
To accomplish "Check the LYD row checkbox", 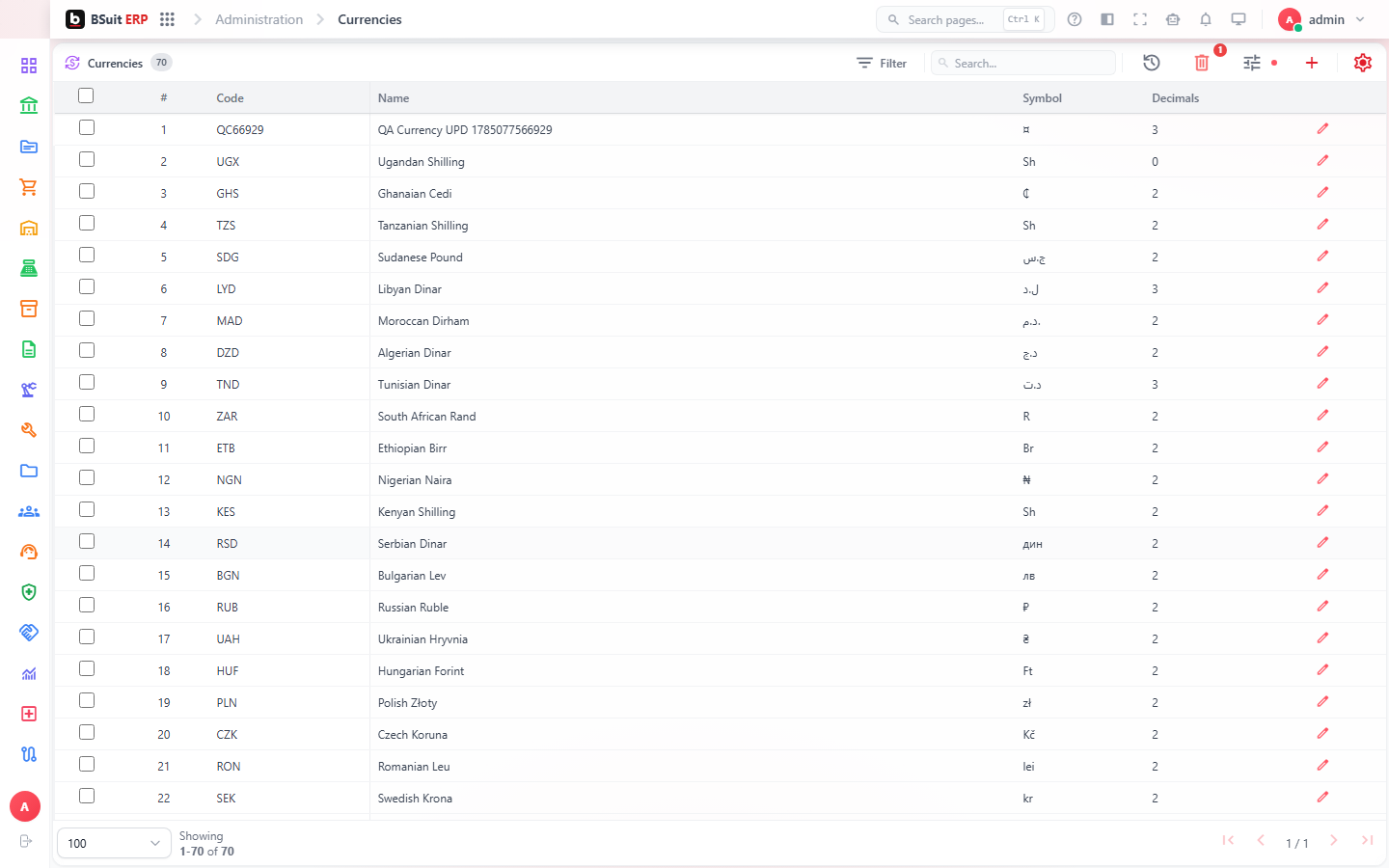I will 87,286.
